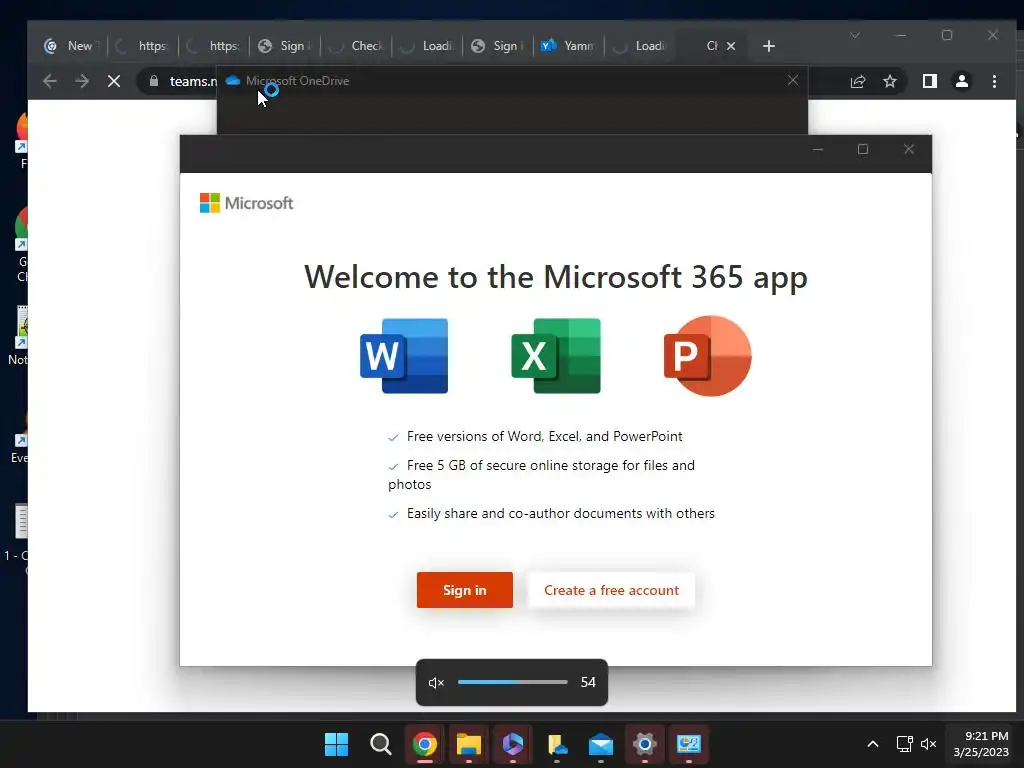Open the Windows Start menu

pos(336,744)
